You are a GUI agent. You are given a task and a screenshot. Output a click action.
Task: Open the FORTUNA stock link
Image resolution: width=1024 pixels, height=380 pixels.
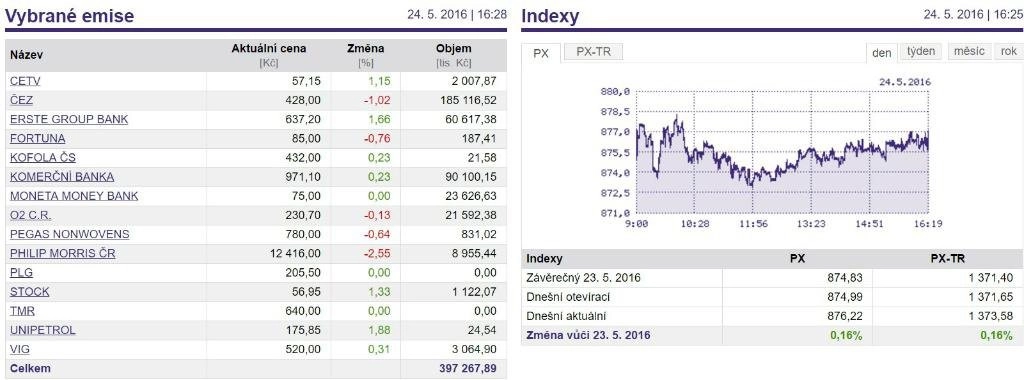coord(37,138)
